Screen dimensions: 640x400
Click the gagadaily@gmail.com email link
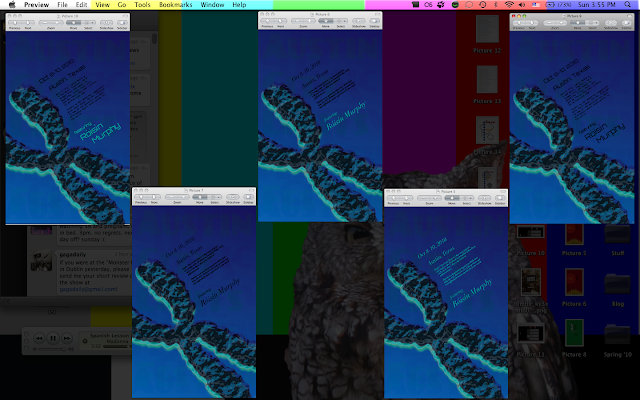pos(88,289)
